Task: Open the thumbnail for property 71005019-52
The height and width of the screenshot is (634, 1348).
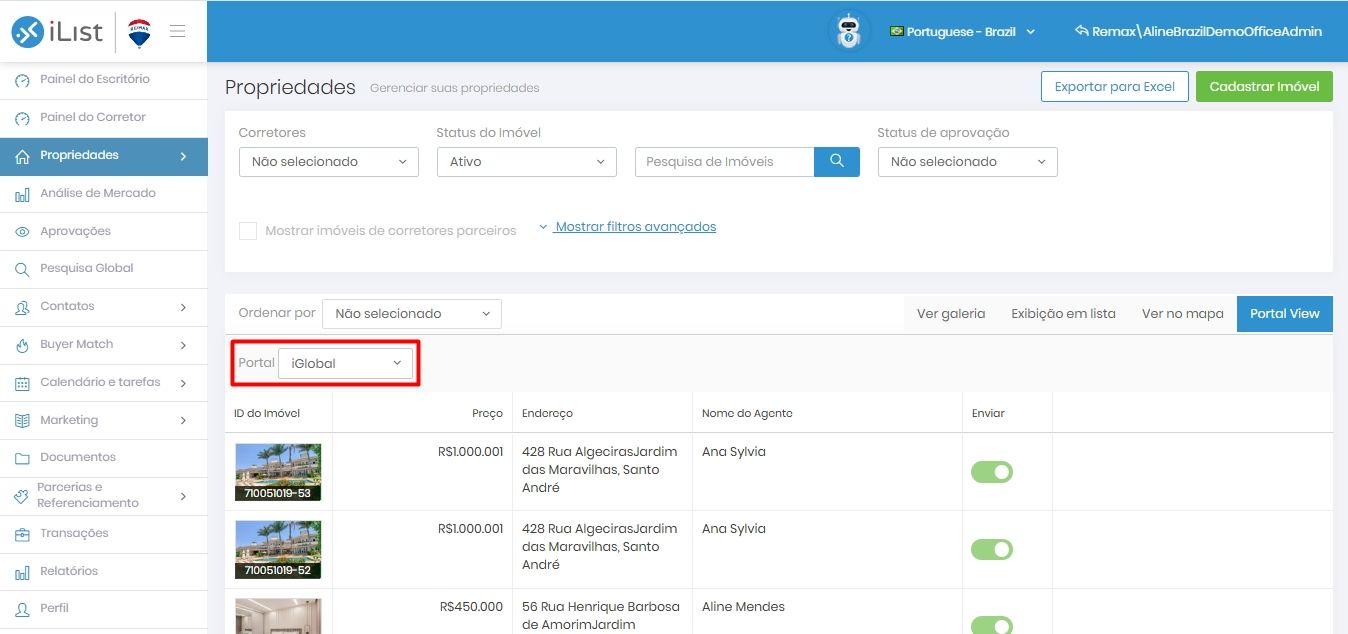Action: 278,549
